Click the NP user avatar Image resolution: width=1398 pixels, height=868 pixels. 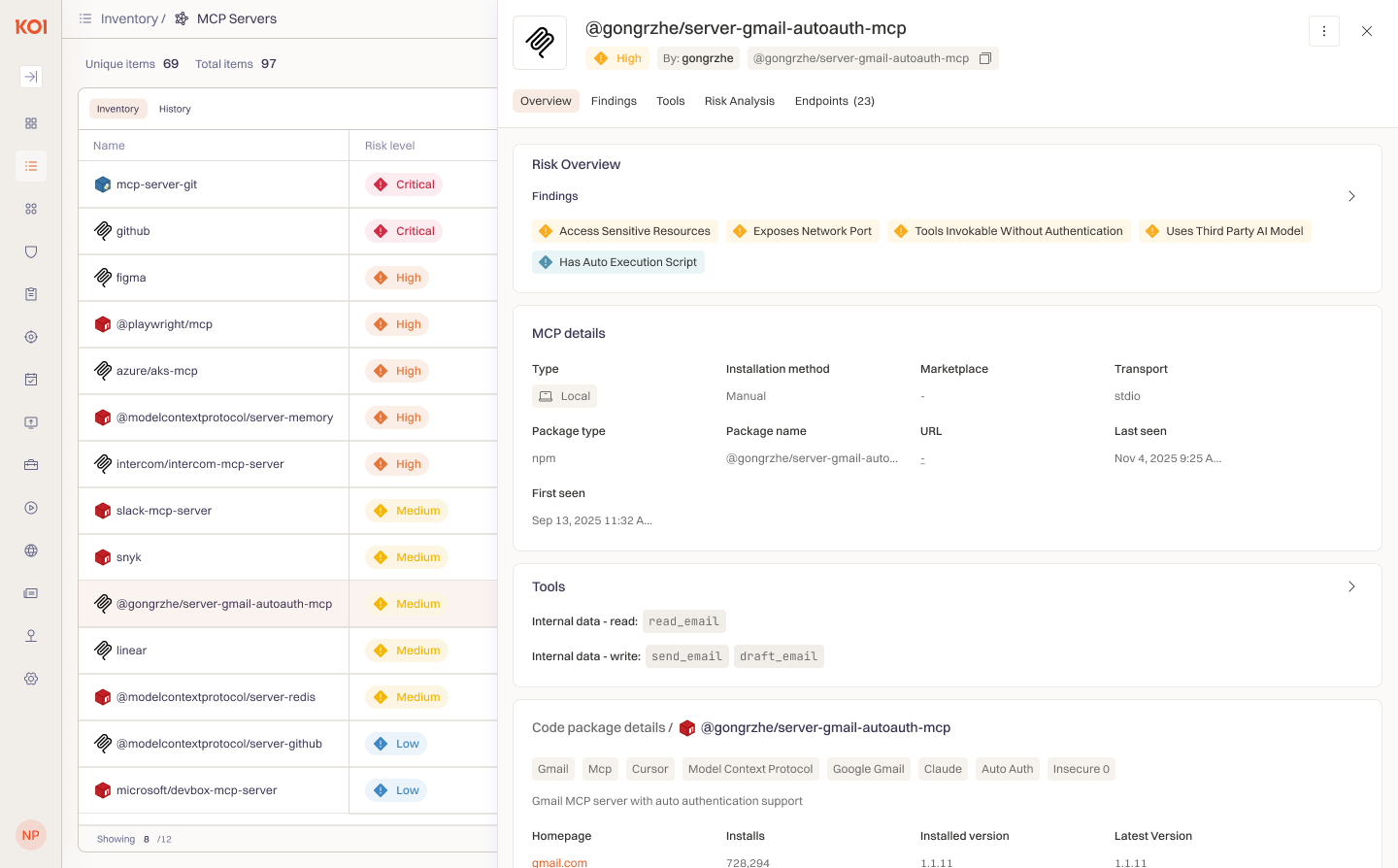click(31, 835)
